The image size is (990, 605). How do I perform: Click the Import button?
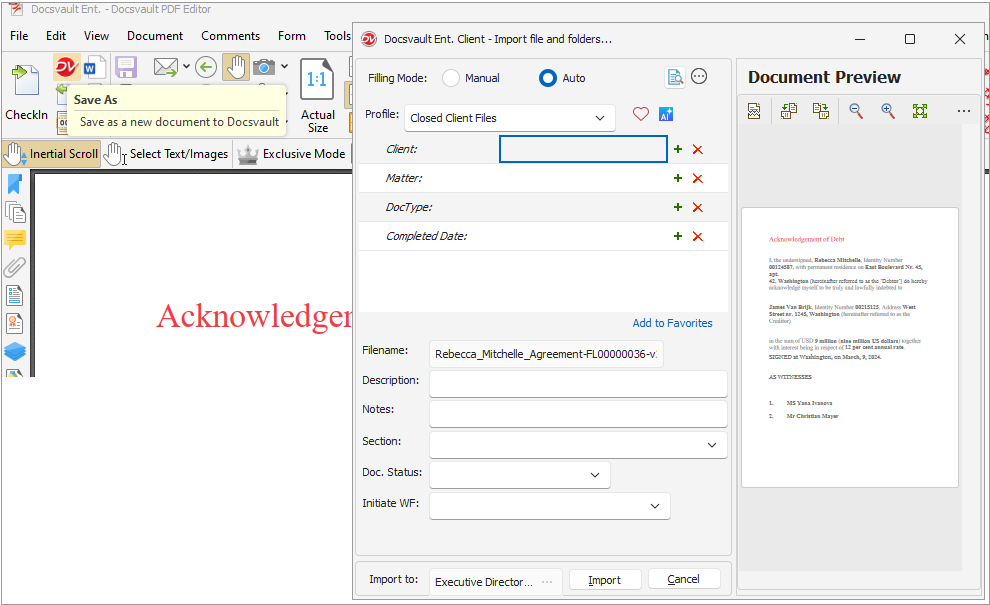[x=605, y=580]
